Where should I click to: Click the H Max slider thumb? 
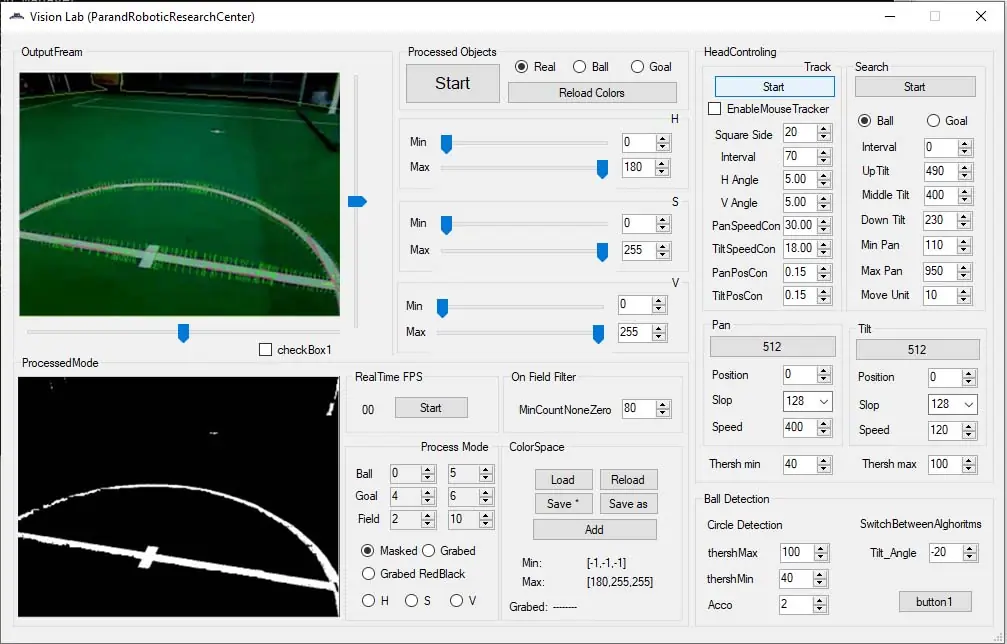coord(602,169)
